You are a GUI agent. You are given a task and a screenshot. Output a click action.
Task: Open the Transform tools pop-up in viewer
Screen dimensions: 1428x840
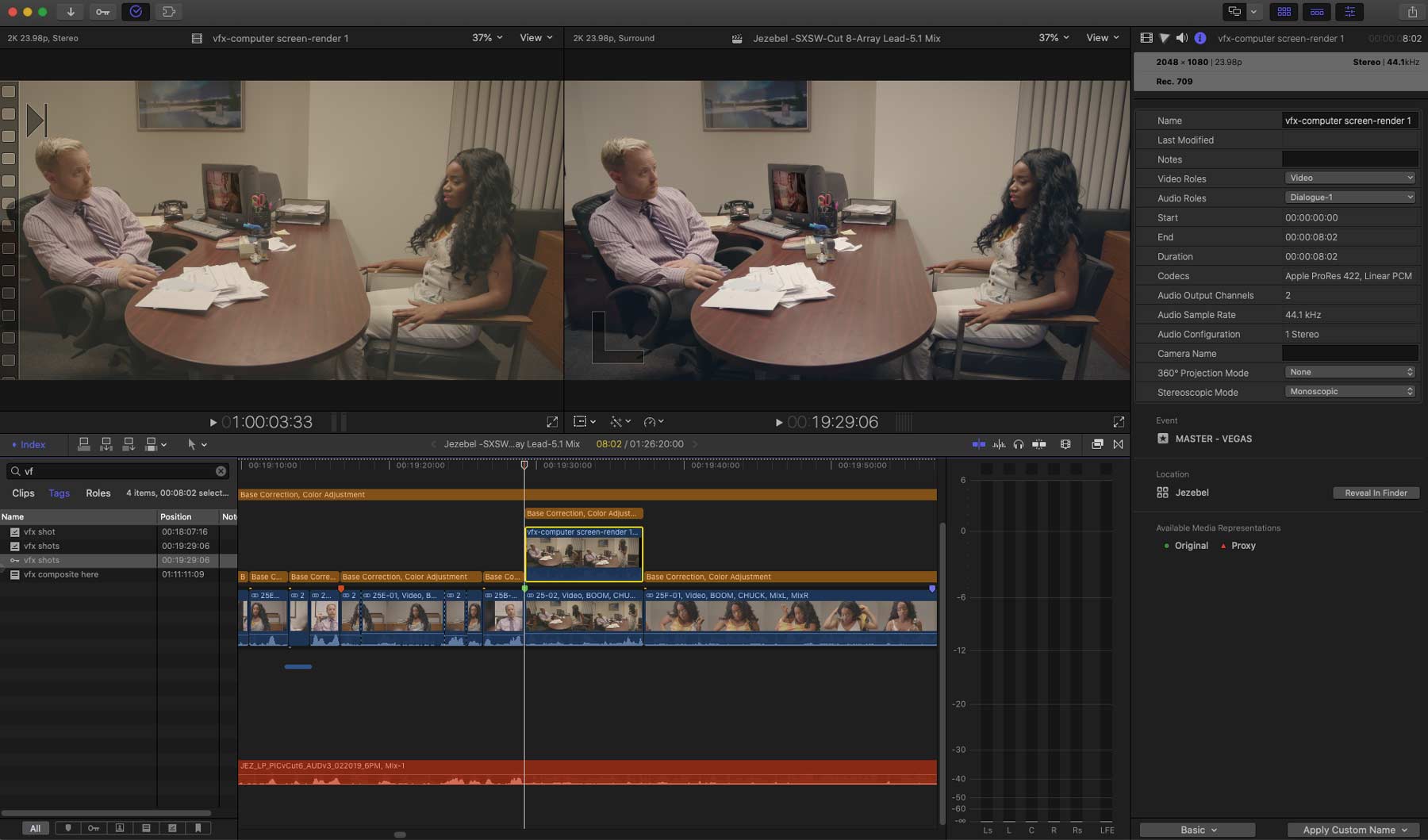coord(584,421)
